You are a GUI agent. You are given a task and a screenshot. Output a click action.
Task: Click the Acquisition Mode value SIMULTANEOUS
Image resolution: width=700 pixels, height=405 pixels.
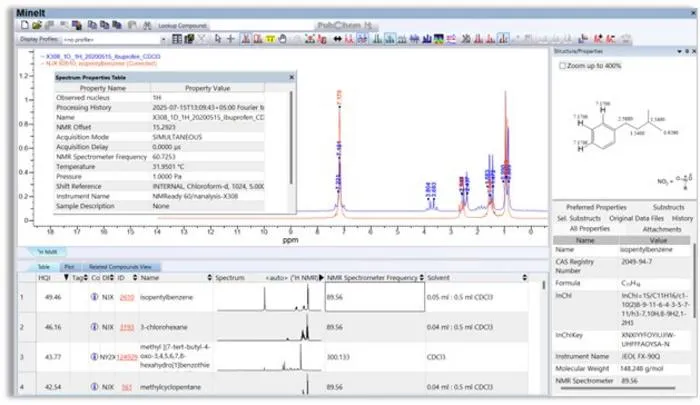point(177,137)
